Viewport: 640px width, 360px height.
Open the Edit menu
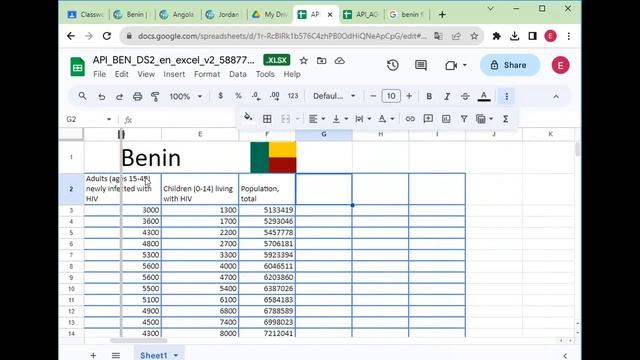(121, 74)
